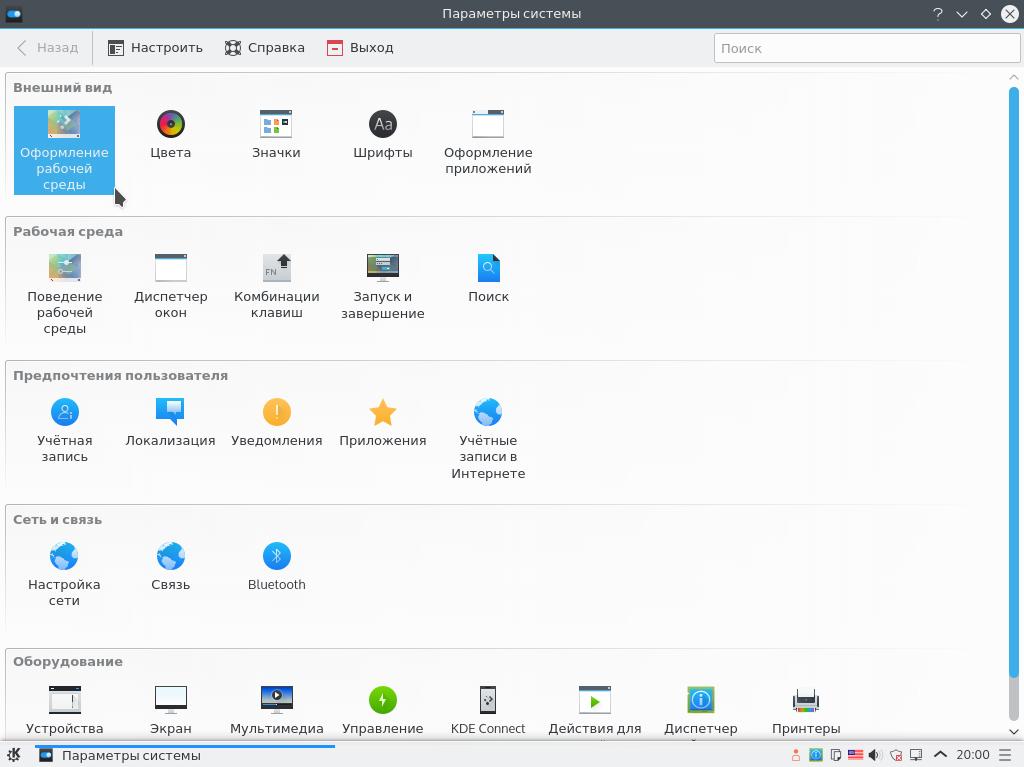
Task: Open the Уведомления (Notifications) settings
Action: click(x=276, y=424)
